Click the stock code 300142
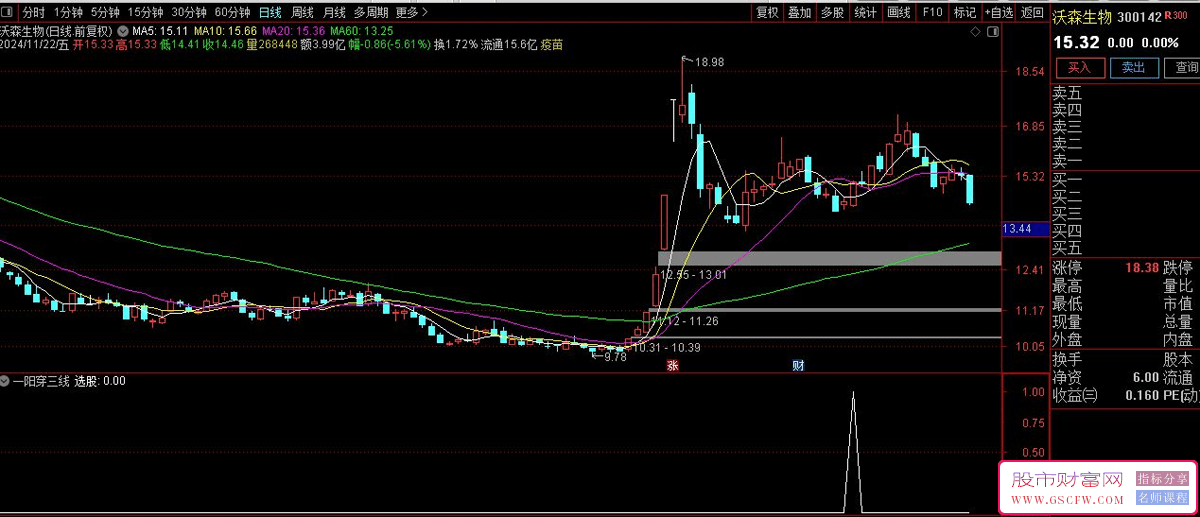The width and height of the screenshot is (1200, 517). [x=1139, y=17]
